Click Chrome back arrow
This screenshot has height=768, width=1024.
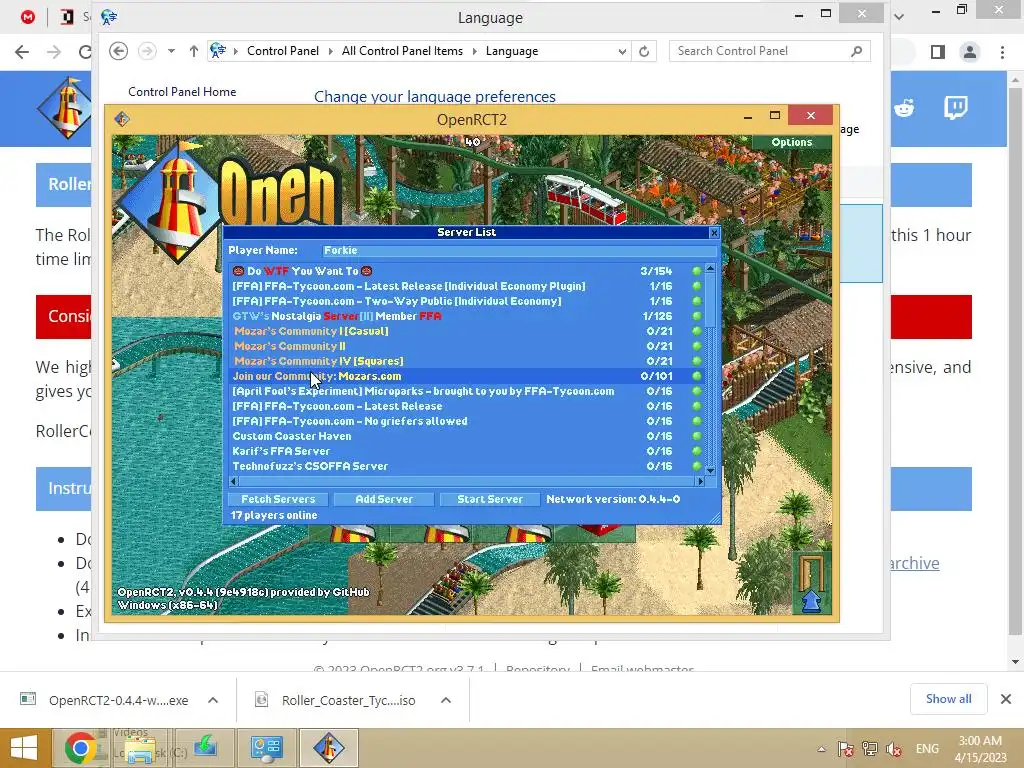[22, 52]
